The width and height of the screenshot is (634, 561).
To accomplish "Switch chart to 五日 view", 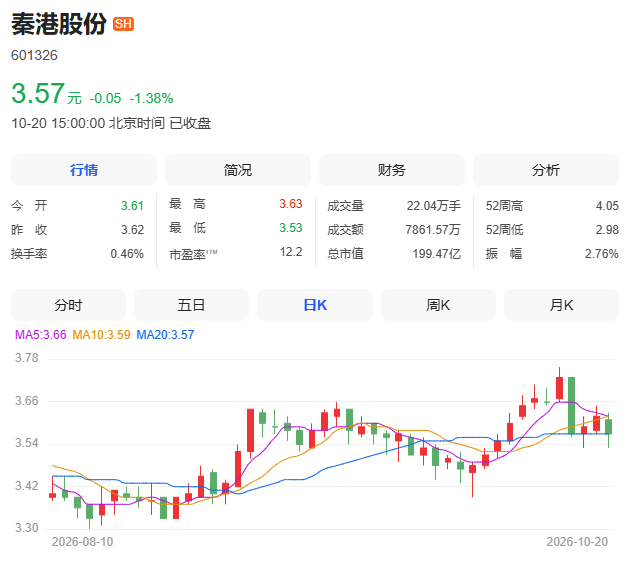I will tap(191, 305).
